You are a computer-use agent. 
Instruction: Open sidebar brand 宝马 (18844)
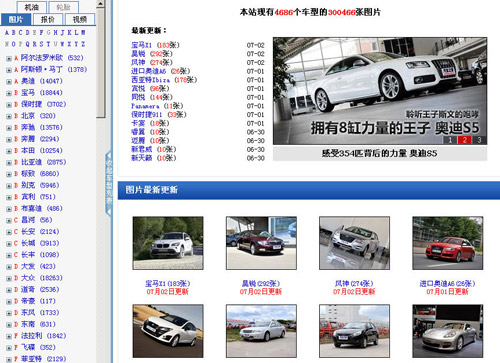click(x=42, y=93)
